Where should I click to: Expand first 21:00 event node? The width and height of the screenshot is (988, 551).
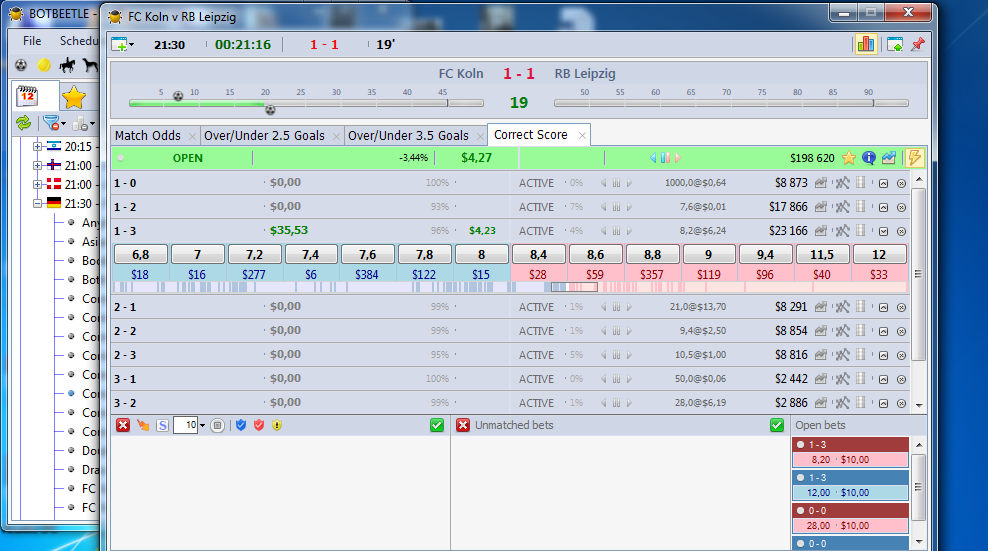pos(37,165)
